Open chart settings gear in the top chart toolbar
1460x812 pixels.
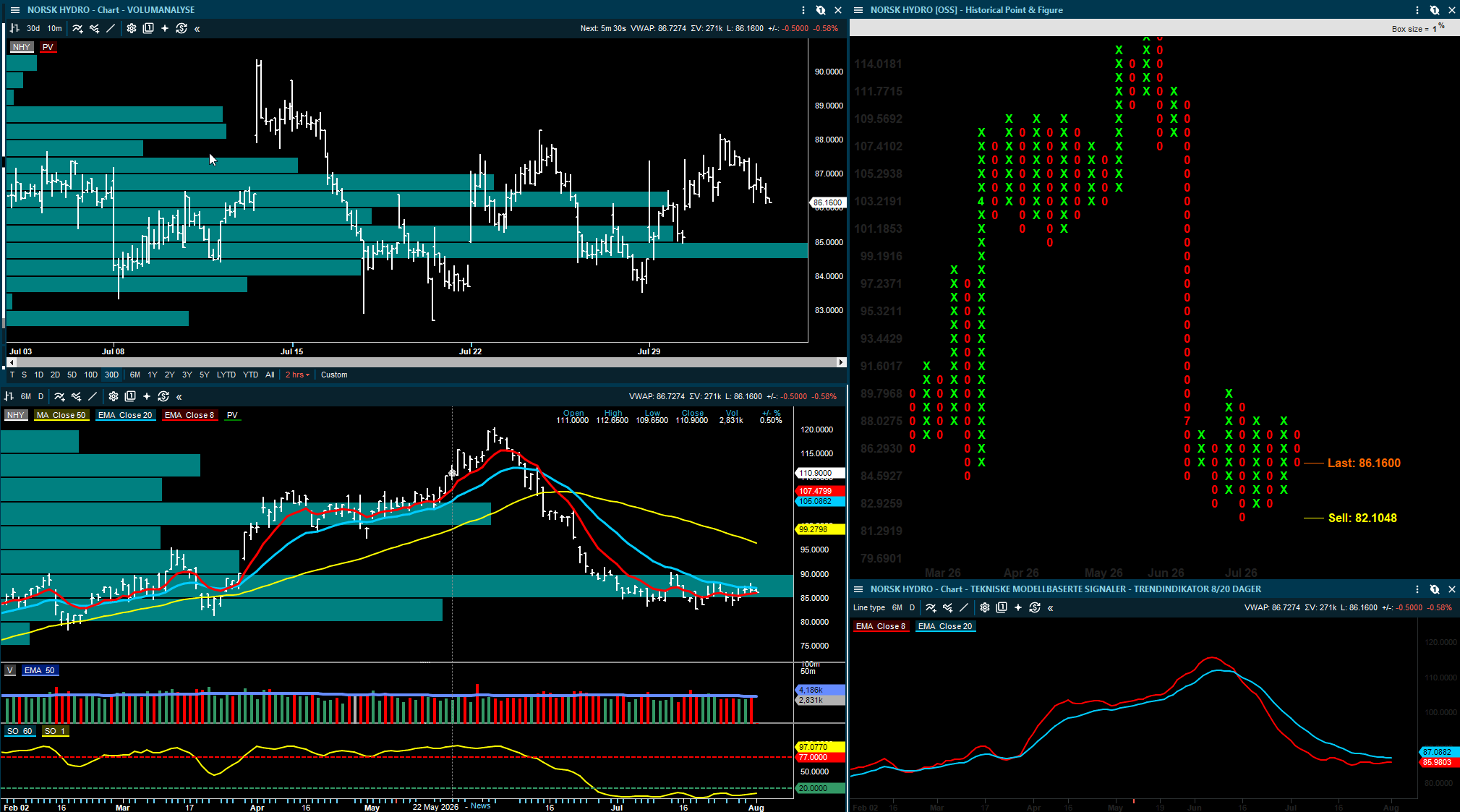pyautogui.click(x=131, y=28)
